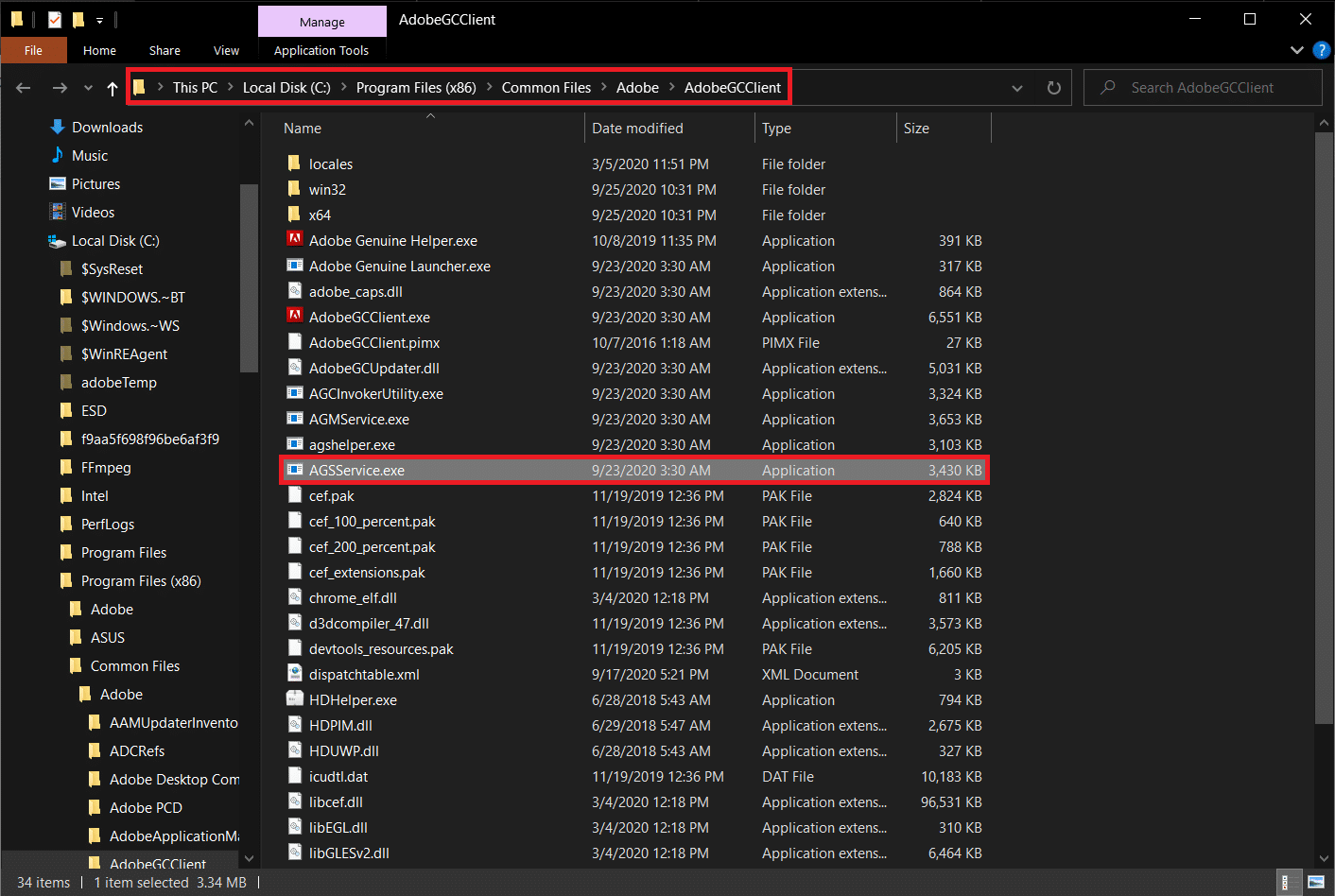
Task: Open the Application Tools tab
Action: tap(321, 50)
